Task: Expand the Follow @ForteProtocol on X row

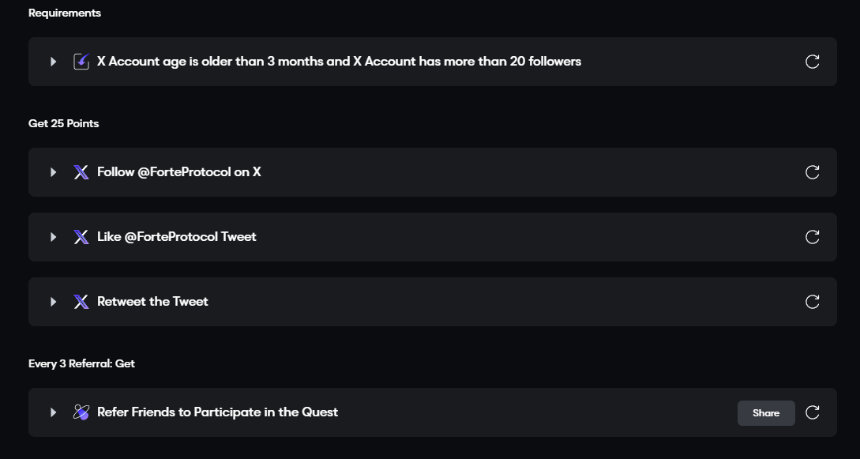Action: [53, 172]
